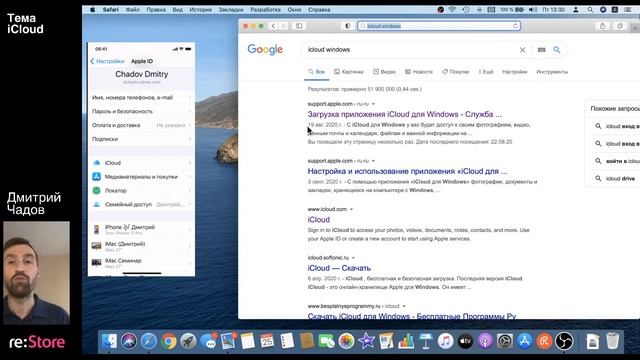
Task: Open the iCloud result link
Action: pos(319,220)
